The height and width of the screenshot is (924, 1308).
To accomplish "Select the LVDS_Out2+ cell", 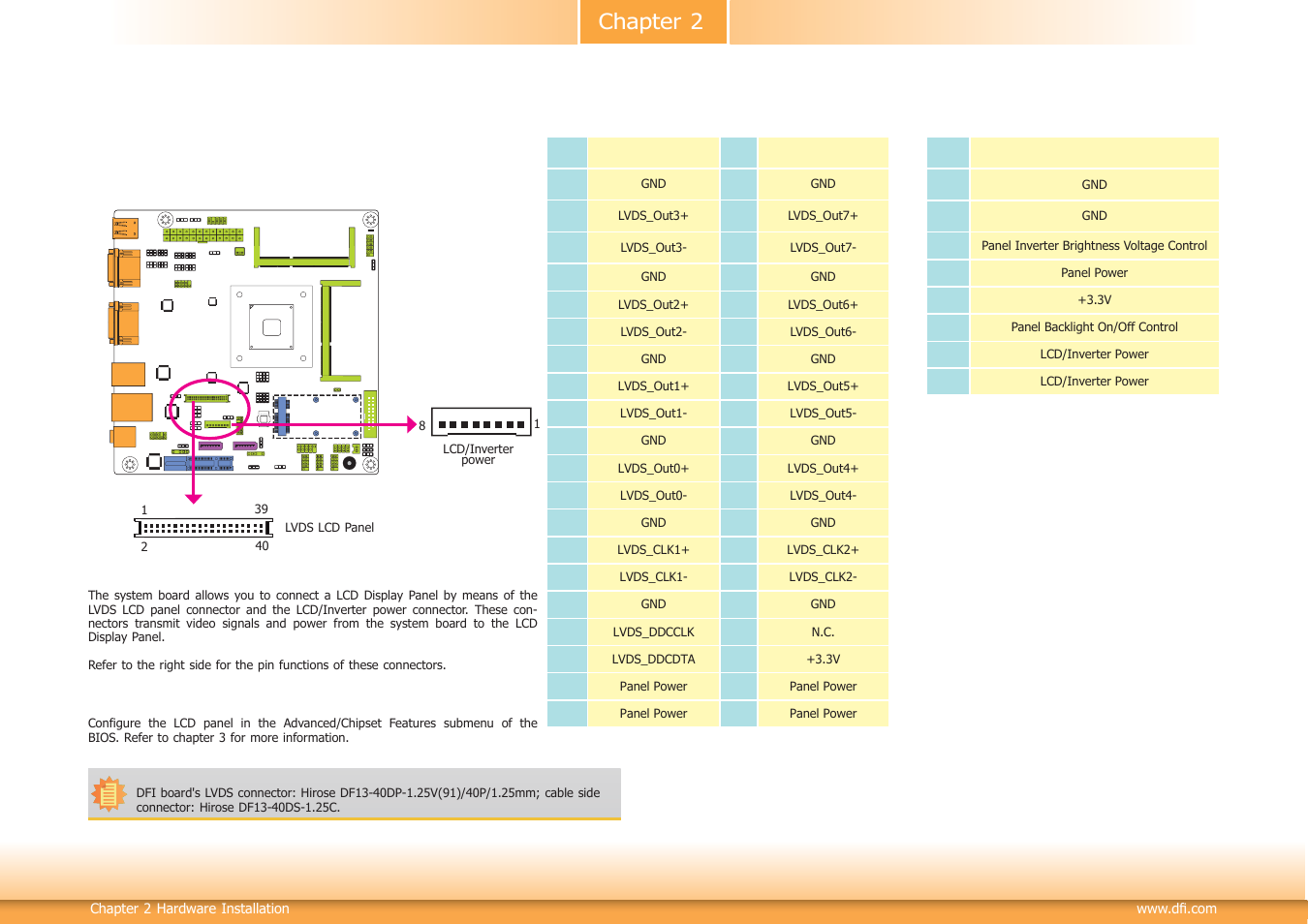I will click(x=653, y=305).
